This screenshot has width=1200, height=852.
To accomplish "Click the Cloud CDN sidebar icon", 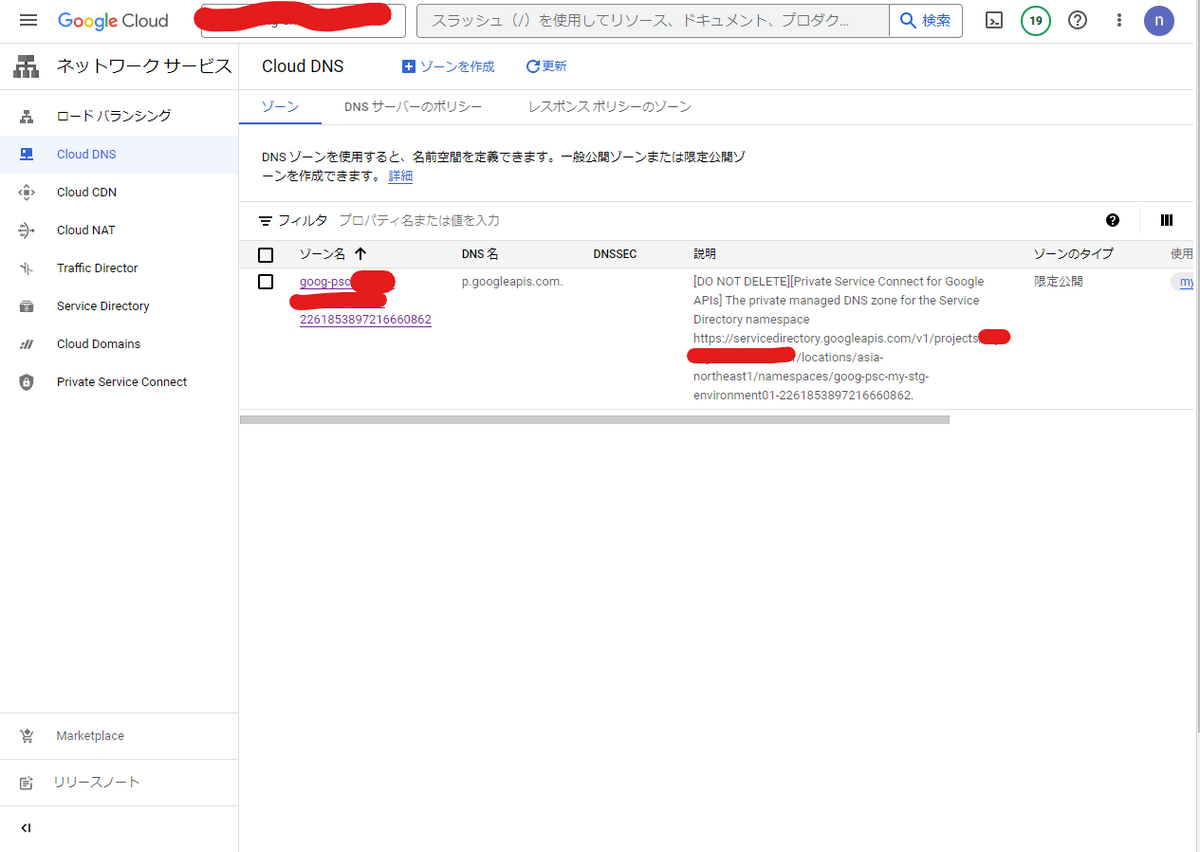I will [x=27, y=192].
